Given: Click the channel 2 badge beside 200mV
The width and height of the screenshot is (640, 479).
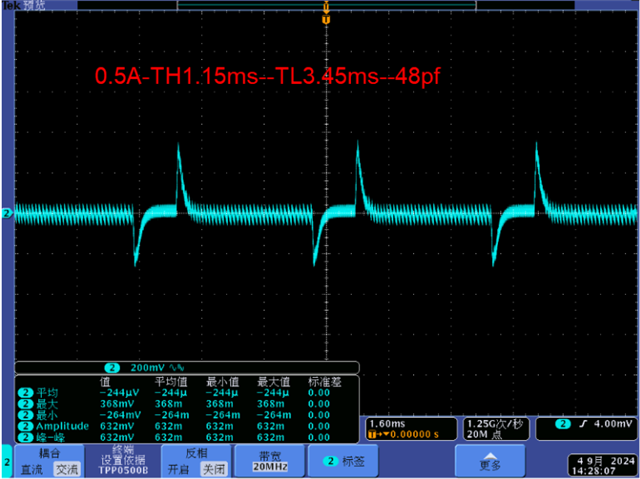Looking at the screenshot, I should 112,368.
